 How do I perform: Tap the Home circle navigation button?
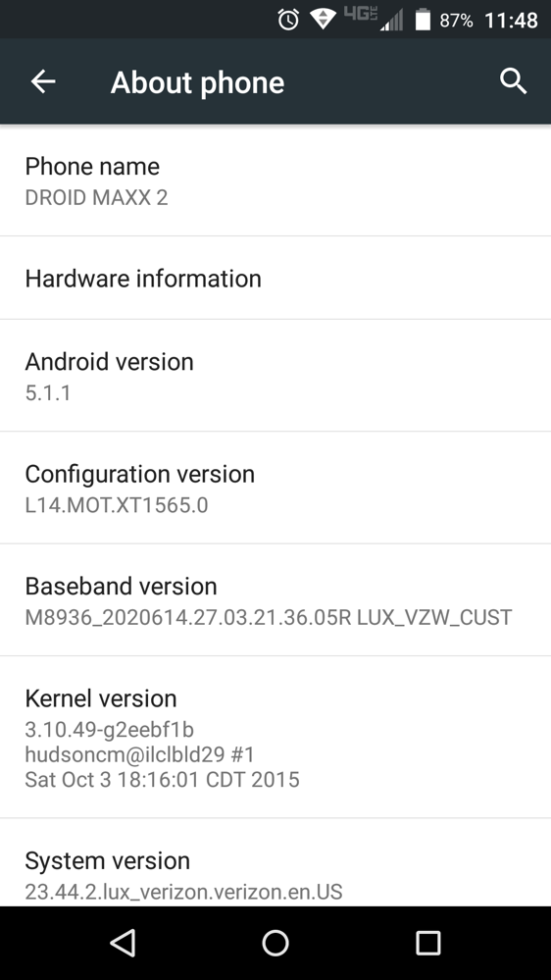(x=276, y=942)
